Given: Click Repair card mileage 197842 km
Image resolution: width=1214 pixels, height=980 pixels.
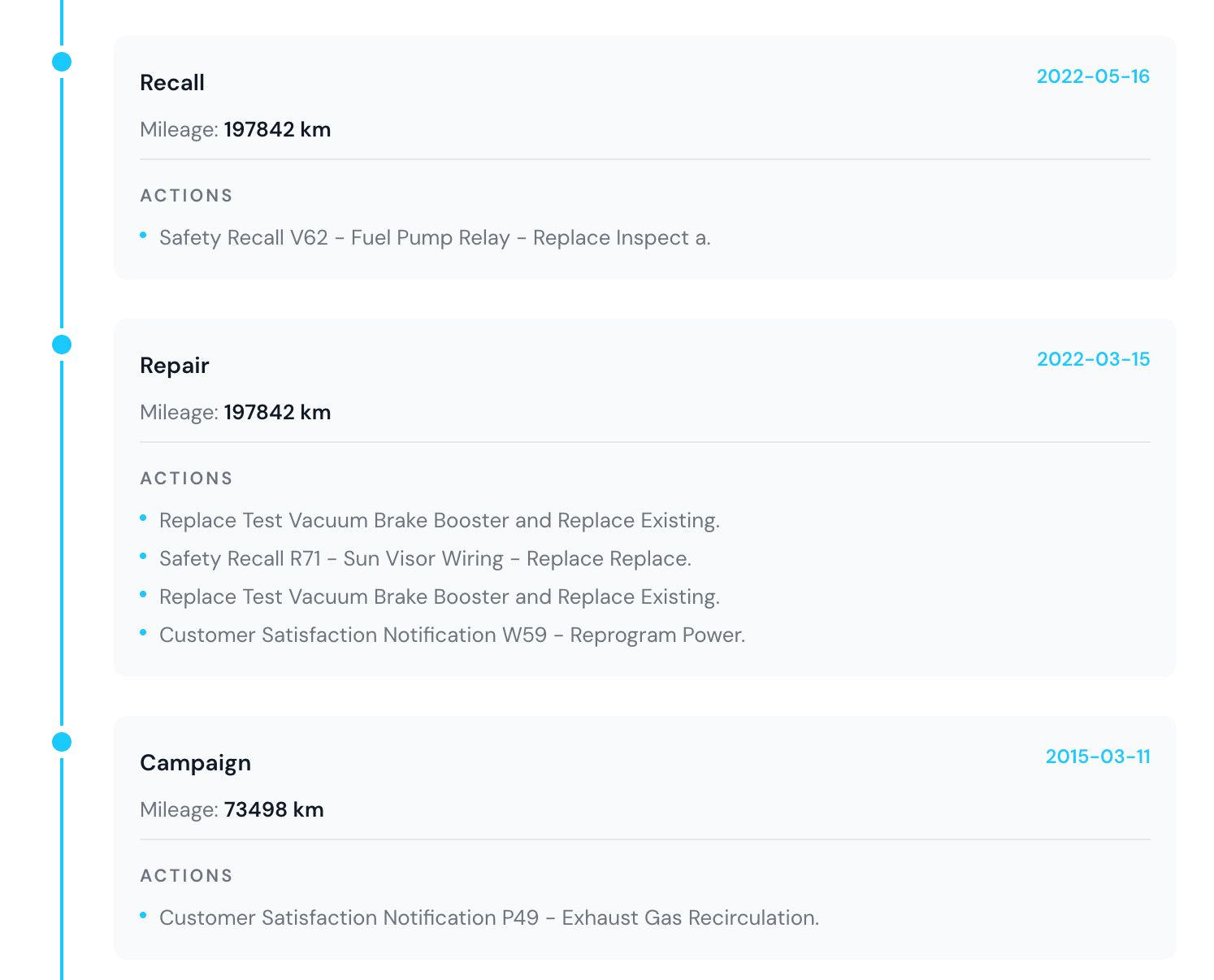Looking at the screenshot, I should click(x=277, y=413).
